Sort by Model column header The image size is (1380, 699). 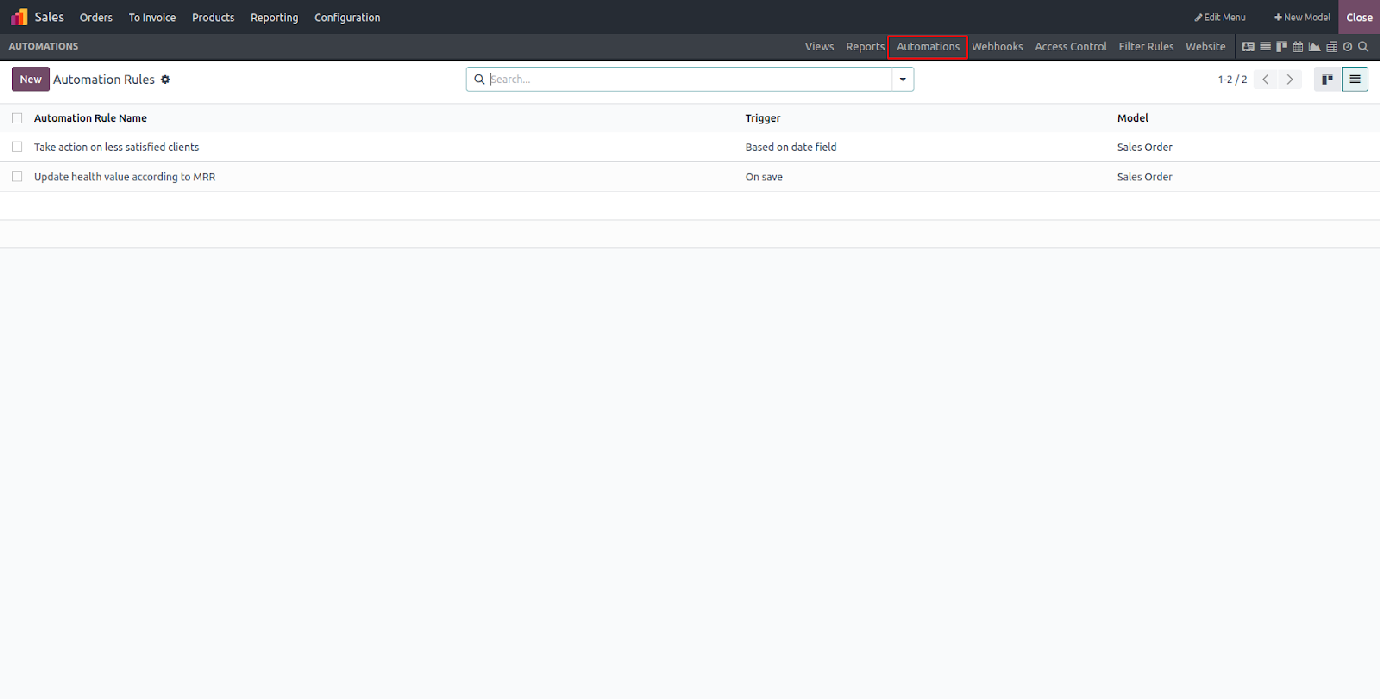1133,118
